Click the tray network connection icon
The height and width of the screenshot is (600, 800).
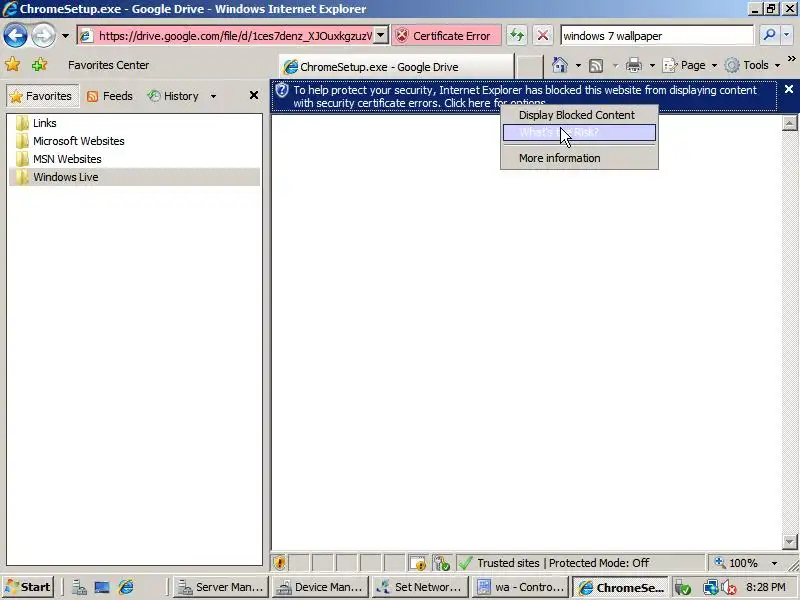710,588
